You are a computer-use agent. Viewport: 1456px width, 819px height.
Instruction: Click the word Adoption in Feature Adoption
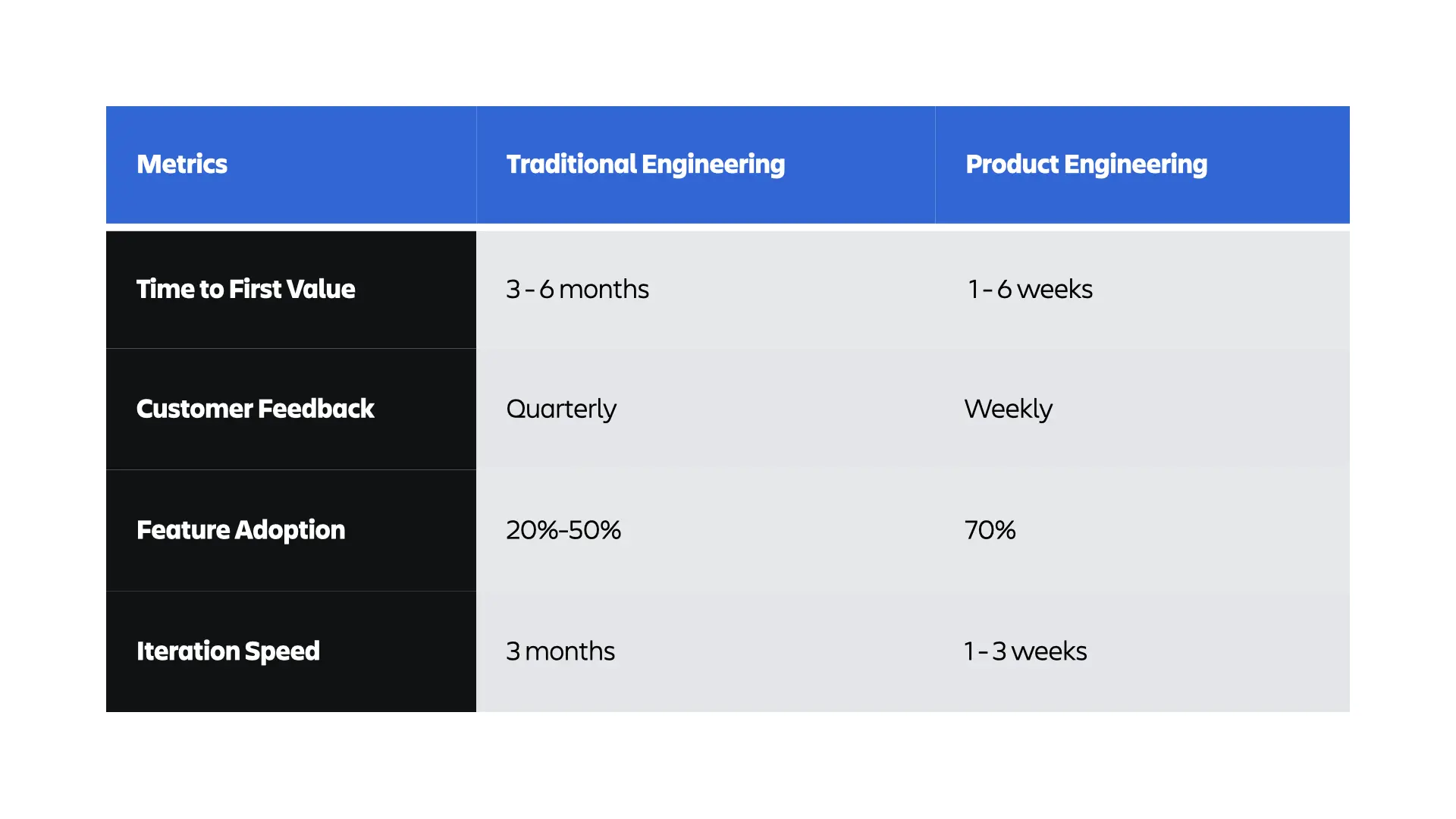(290, 531)
